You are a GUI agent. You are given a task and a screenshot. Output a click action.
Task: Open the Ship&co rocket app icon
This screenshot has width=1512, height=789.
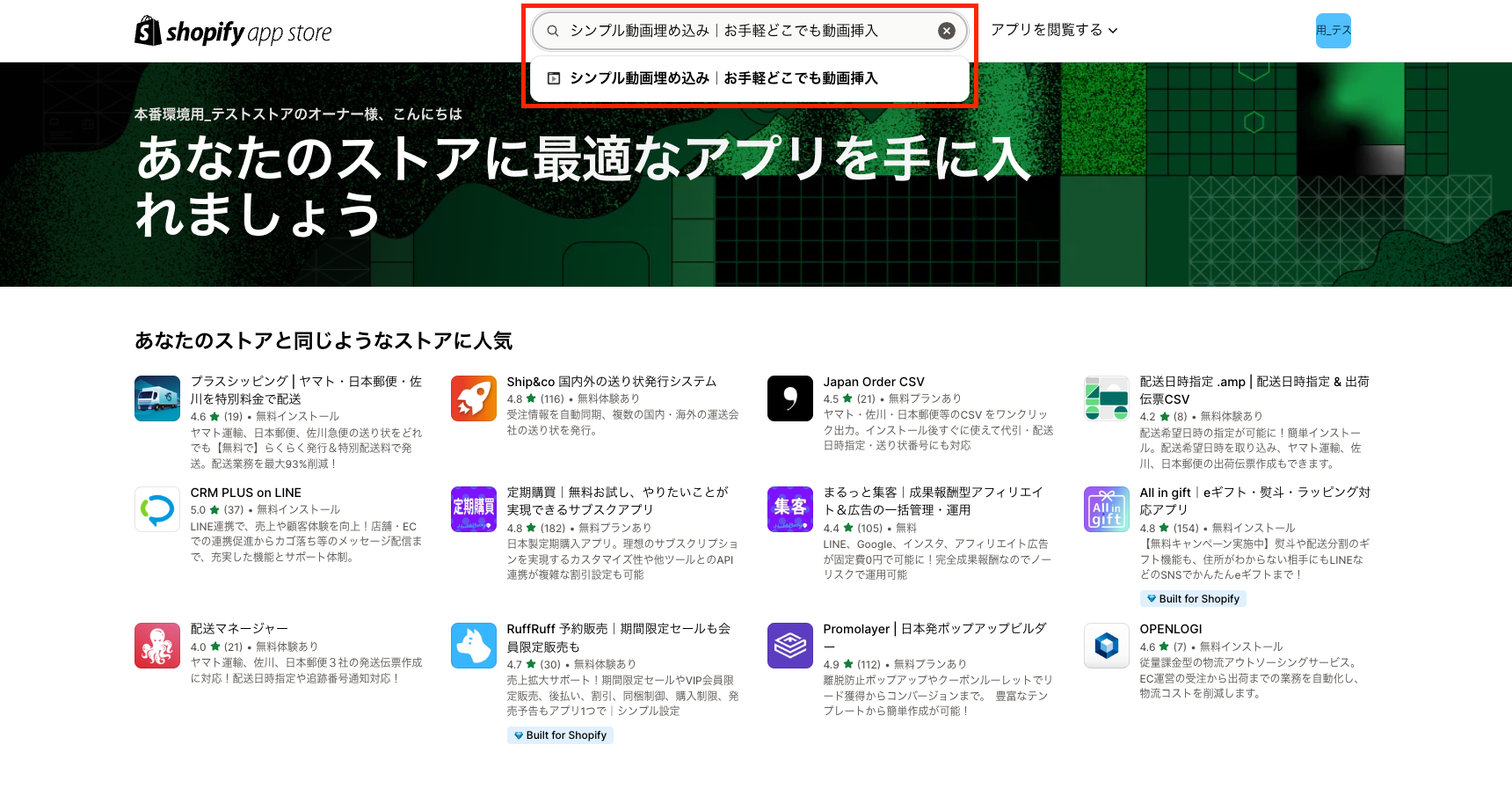[474, 398]
